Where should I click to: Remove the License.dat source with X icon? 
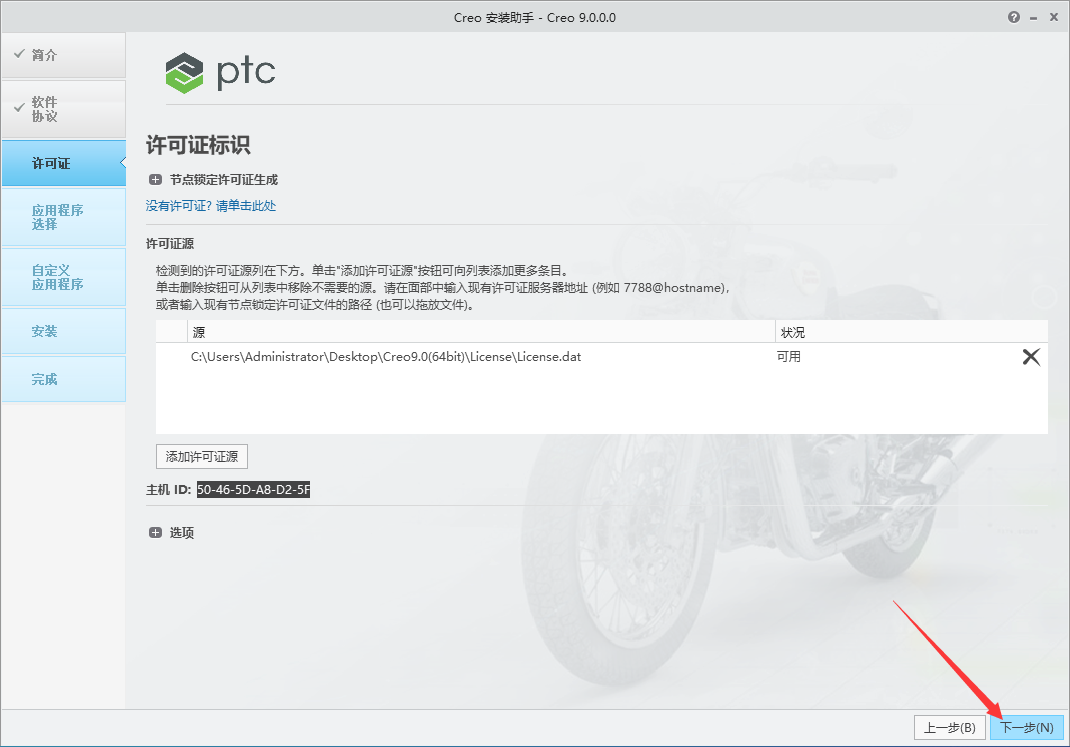1031,357
